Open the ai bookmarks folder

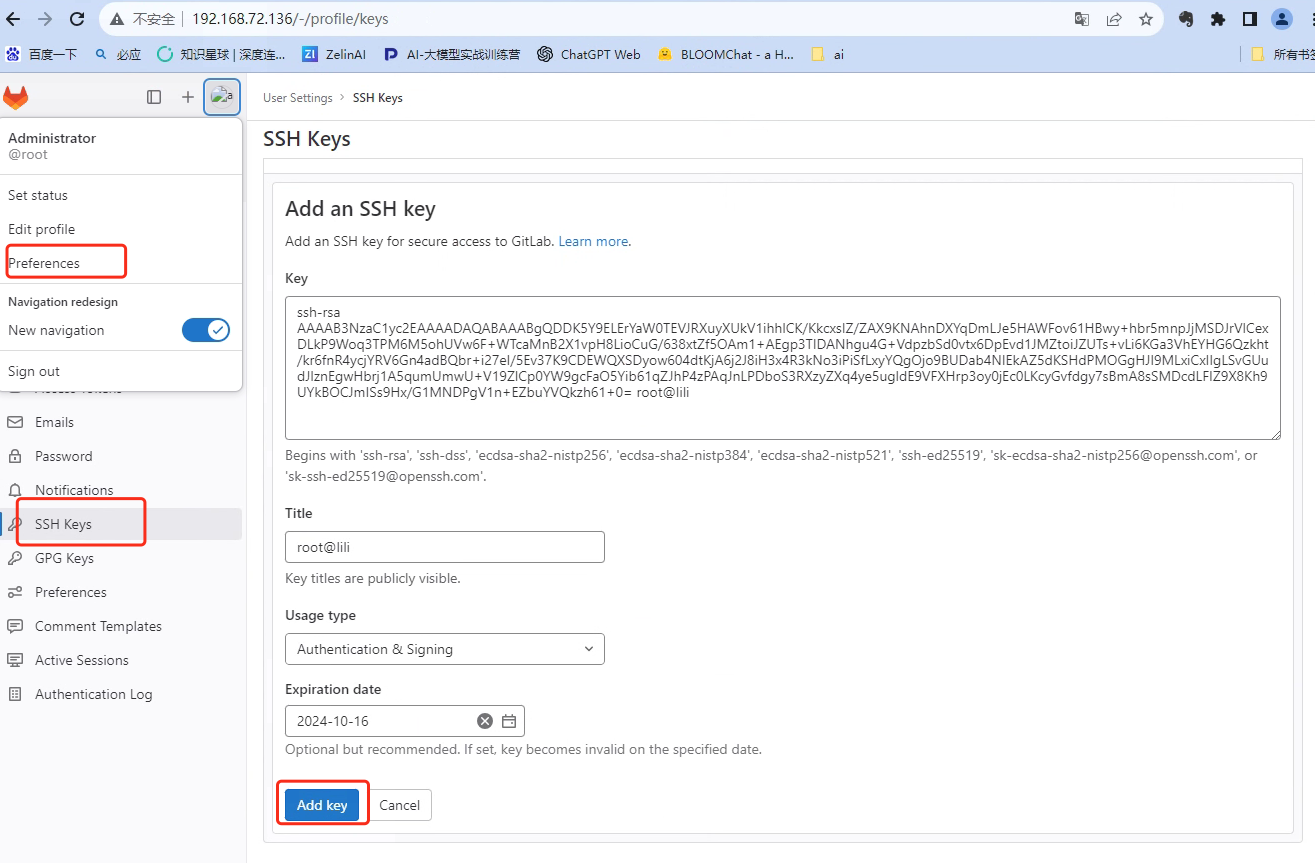[827, 54]
